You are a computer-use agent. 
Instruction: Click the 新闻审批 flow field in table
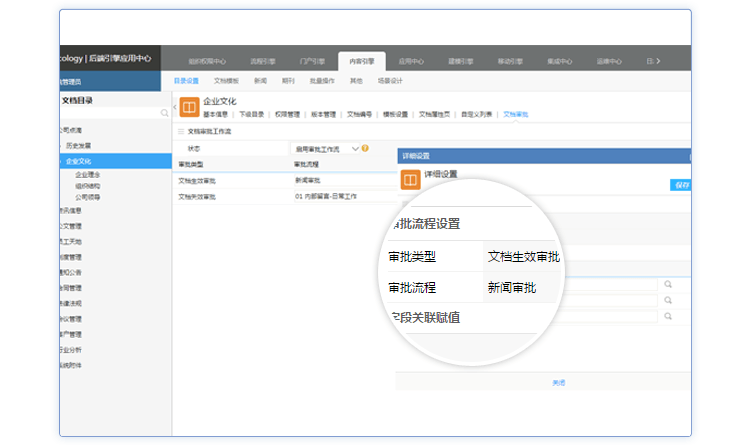pyautogui.click(x=309, y=180)
